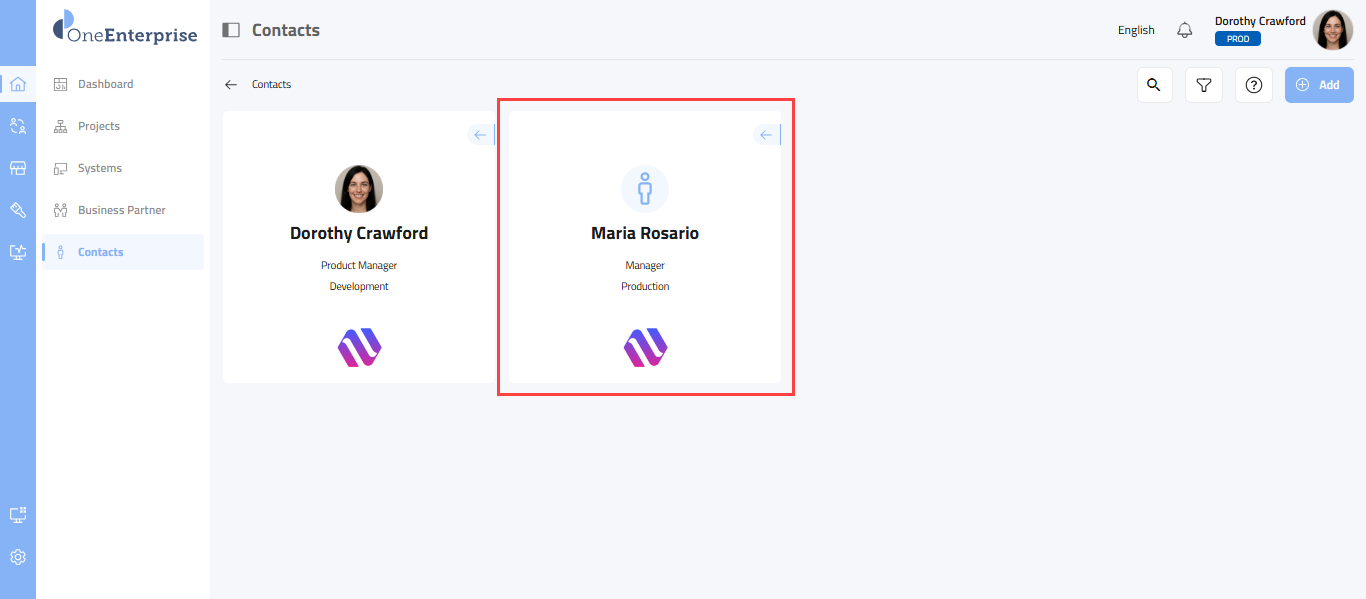Open the notifications bell
This screenshot has width=1366, height=599.
(1185, 30)
